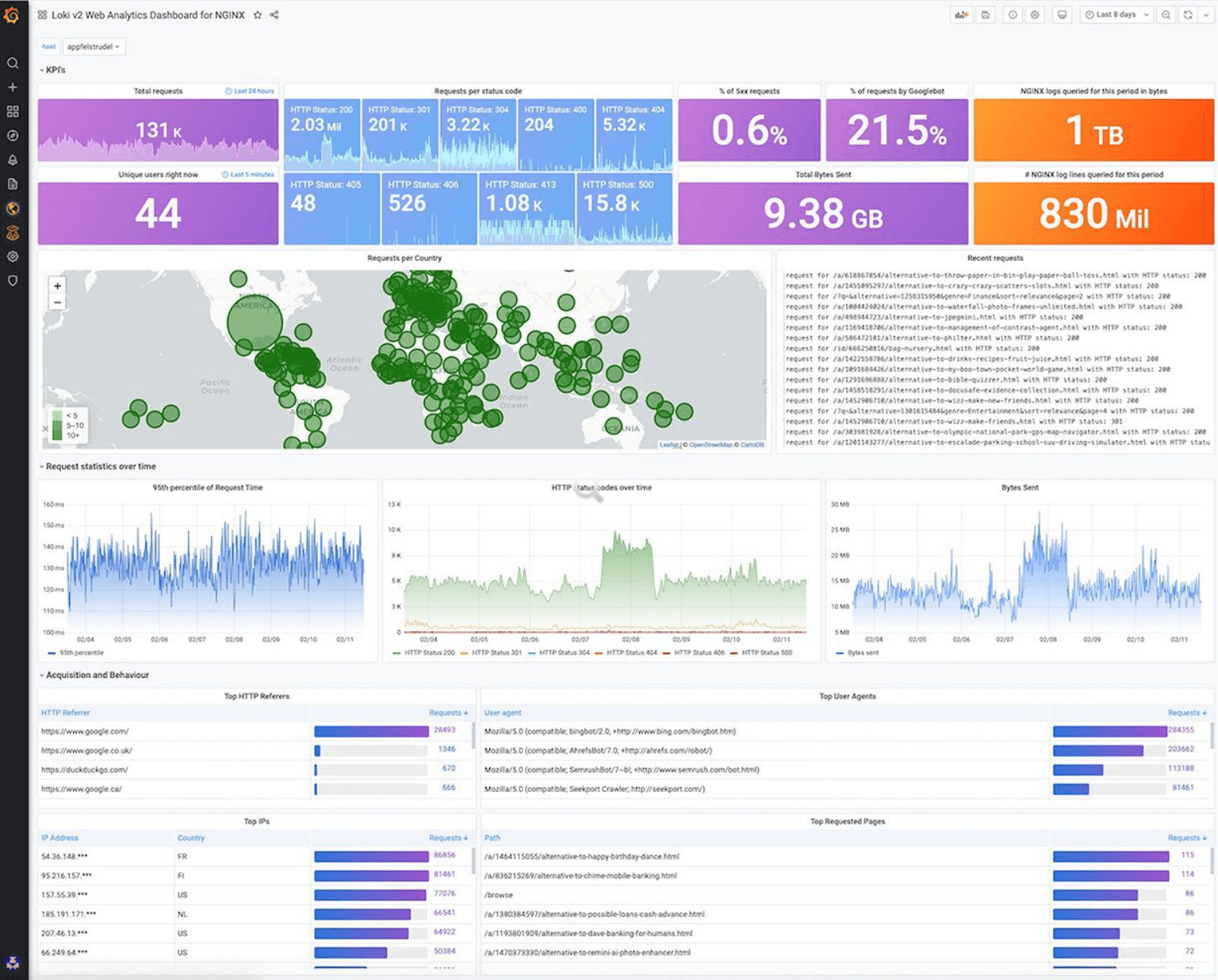Open the Bytes Sent panel title menu
1218x980 pixels.
pyautogui.click(x=1020, y=488)
